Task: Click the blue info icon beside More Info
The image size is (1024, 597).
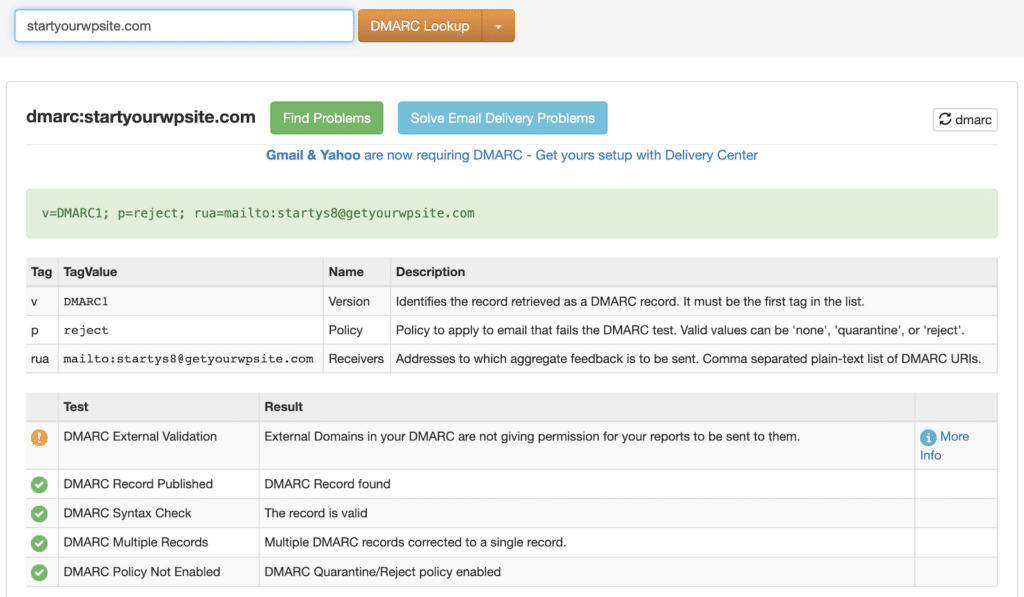Action: (x=931, y=436)
